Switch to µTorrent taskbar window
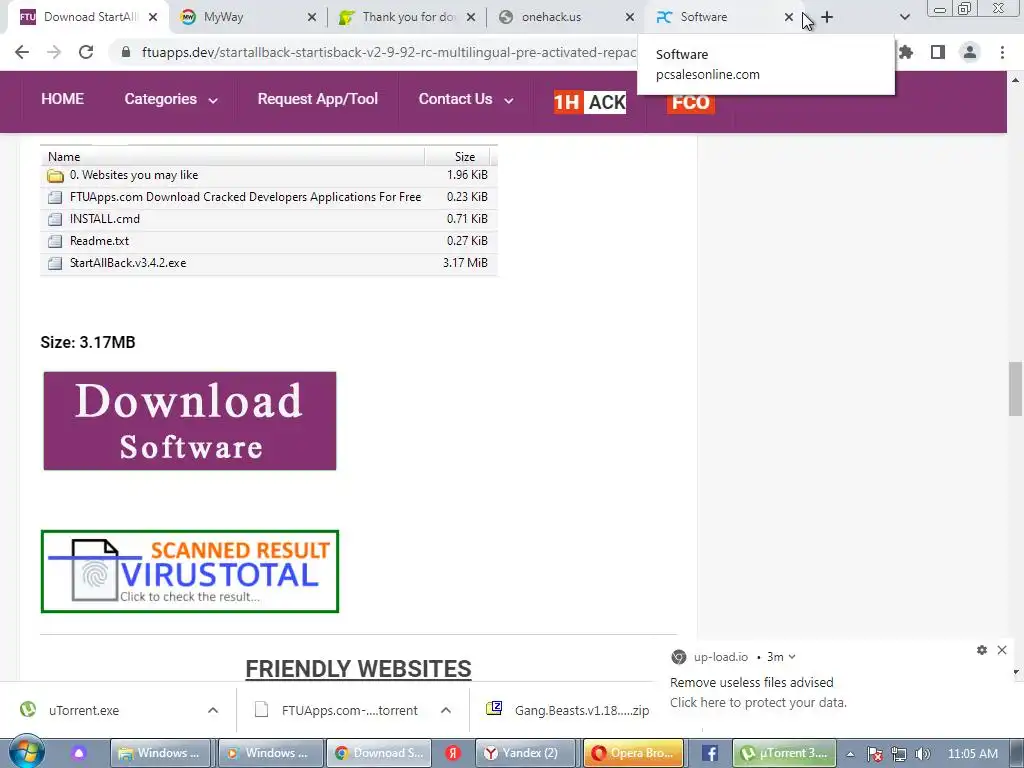1024x768 pixels. tap(784, 753)
